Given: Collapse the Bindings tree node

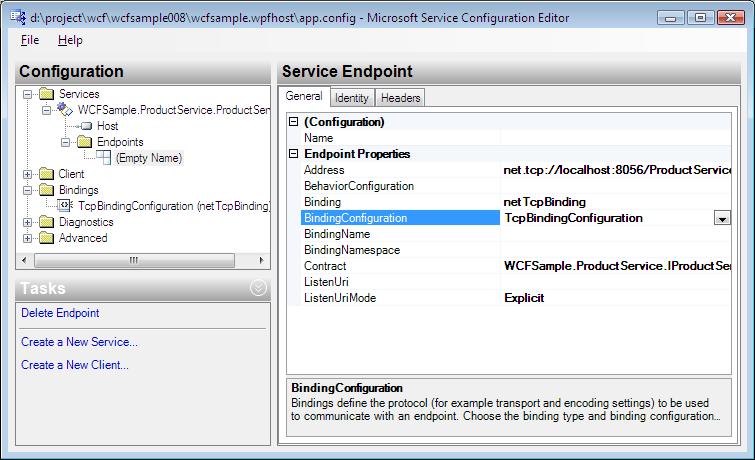Looking at the screenshot, I should [x=27, y=190].
